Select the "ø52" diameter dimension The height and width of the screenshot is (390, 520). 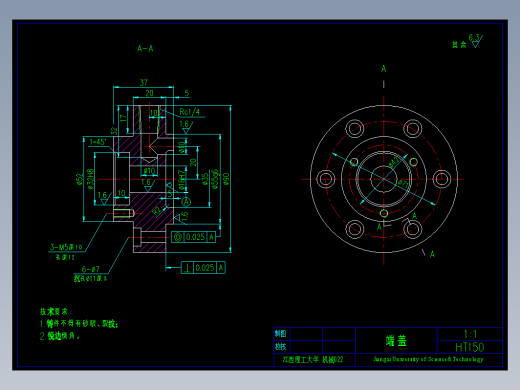click(x=79, y=178)
